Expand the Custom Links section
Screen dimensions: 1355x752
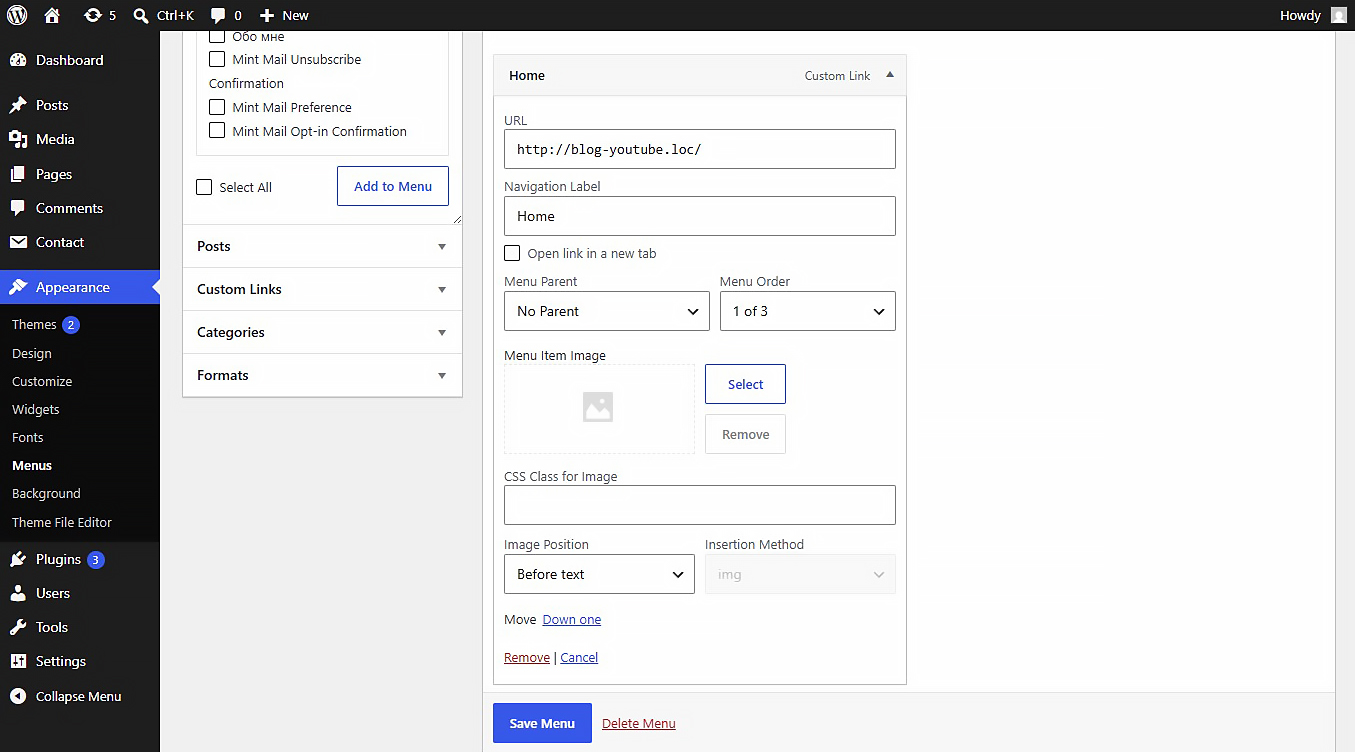coord(322,289)
